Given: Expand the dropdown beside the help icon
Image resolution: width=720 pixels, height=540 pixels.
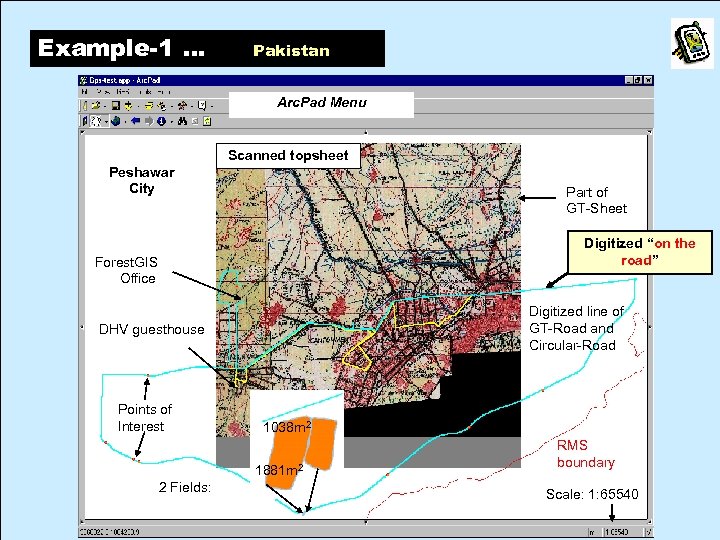Looking at the screenshot, I should coord(212,107).
